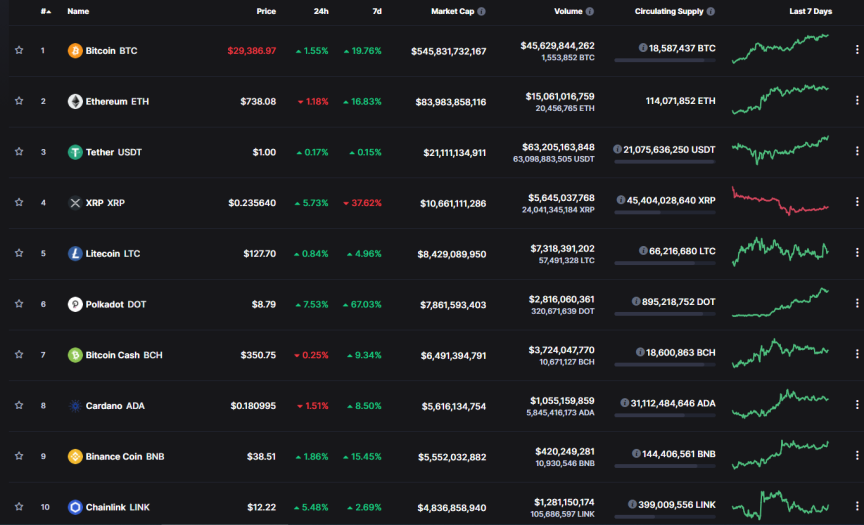Click the green Bitcoin Cash logo icon
Viewport: 864px width, 525px height.
point(75,355)
